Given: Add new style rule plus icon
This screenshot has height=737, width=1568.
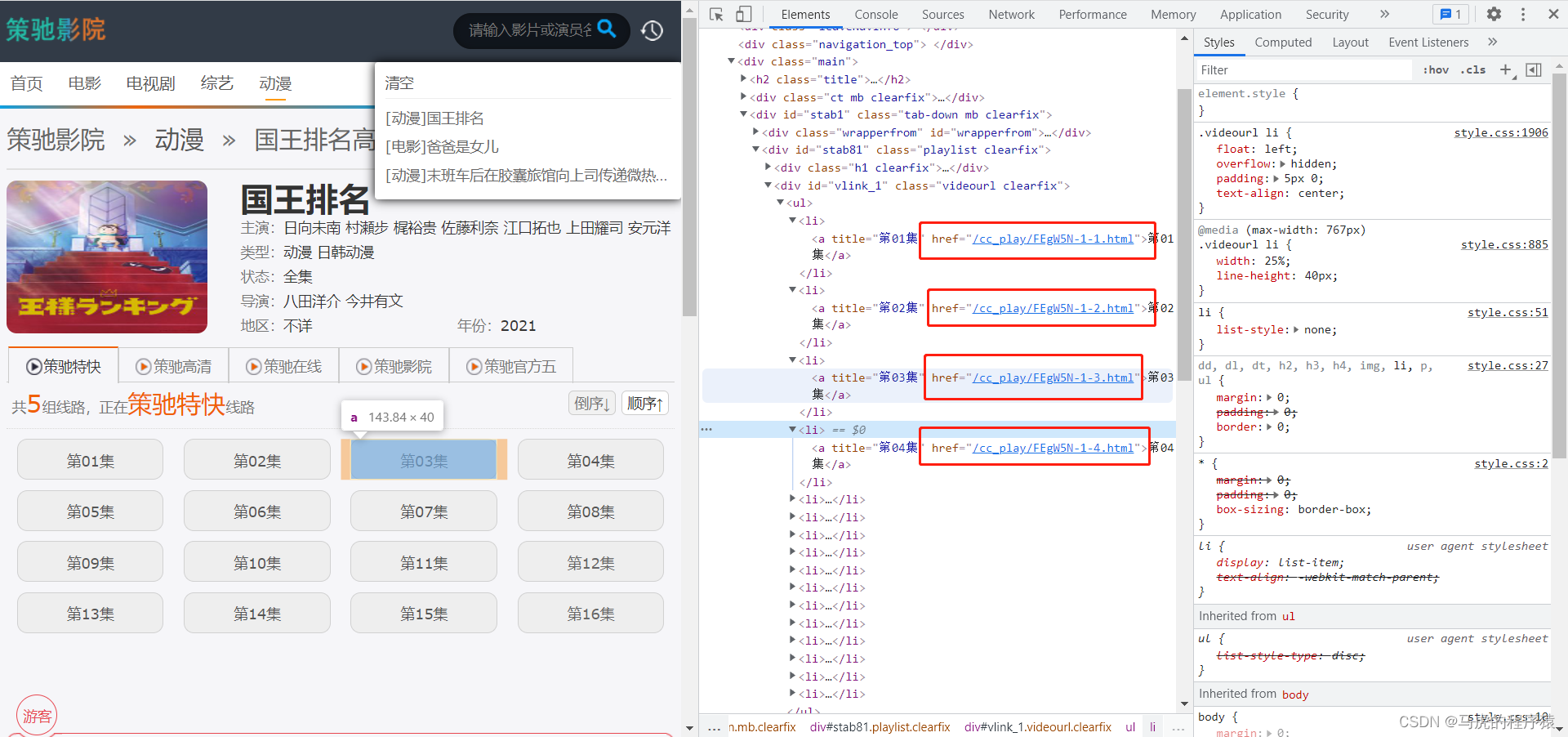Looking at the screenshot, I should click(x=1506, y=69).
